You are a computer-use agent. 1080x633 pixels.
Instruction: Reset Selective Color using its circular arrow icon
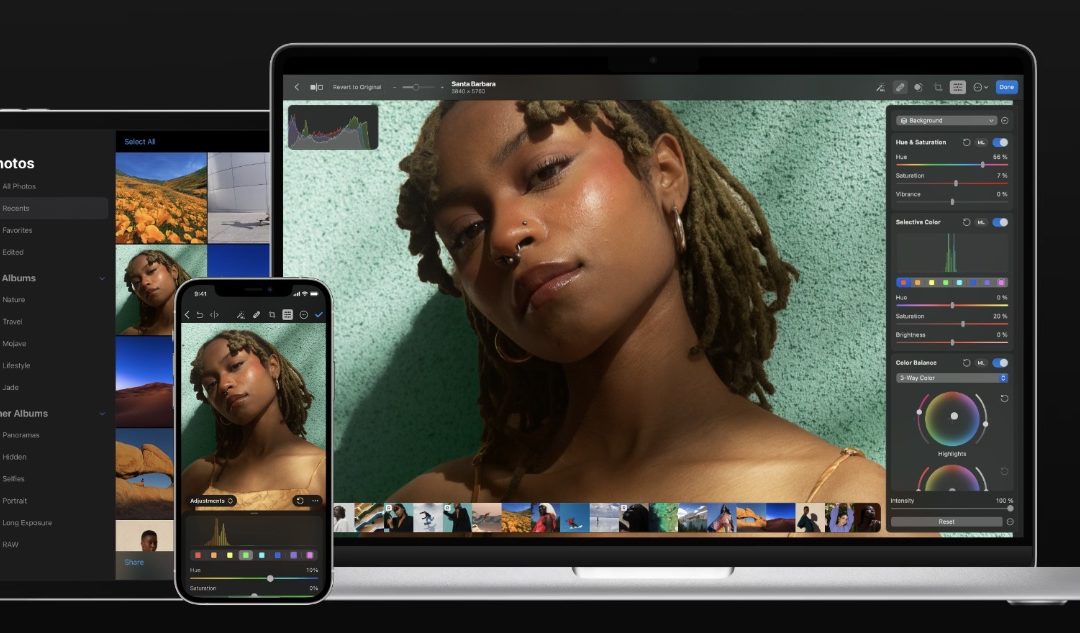point(966,222)
